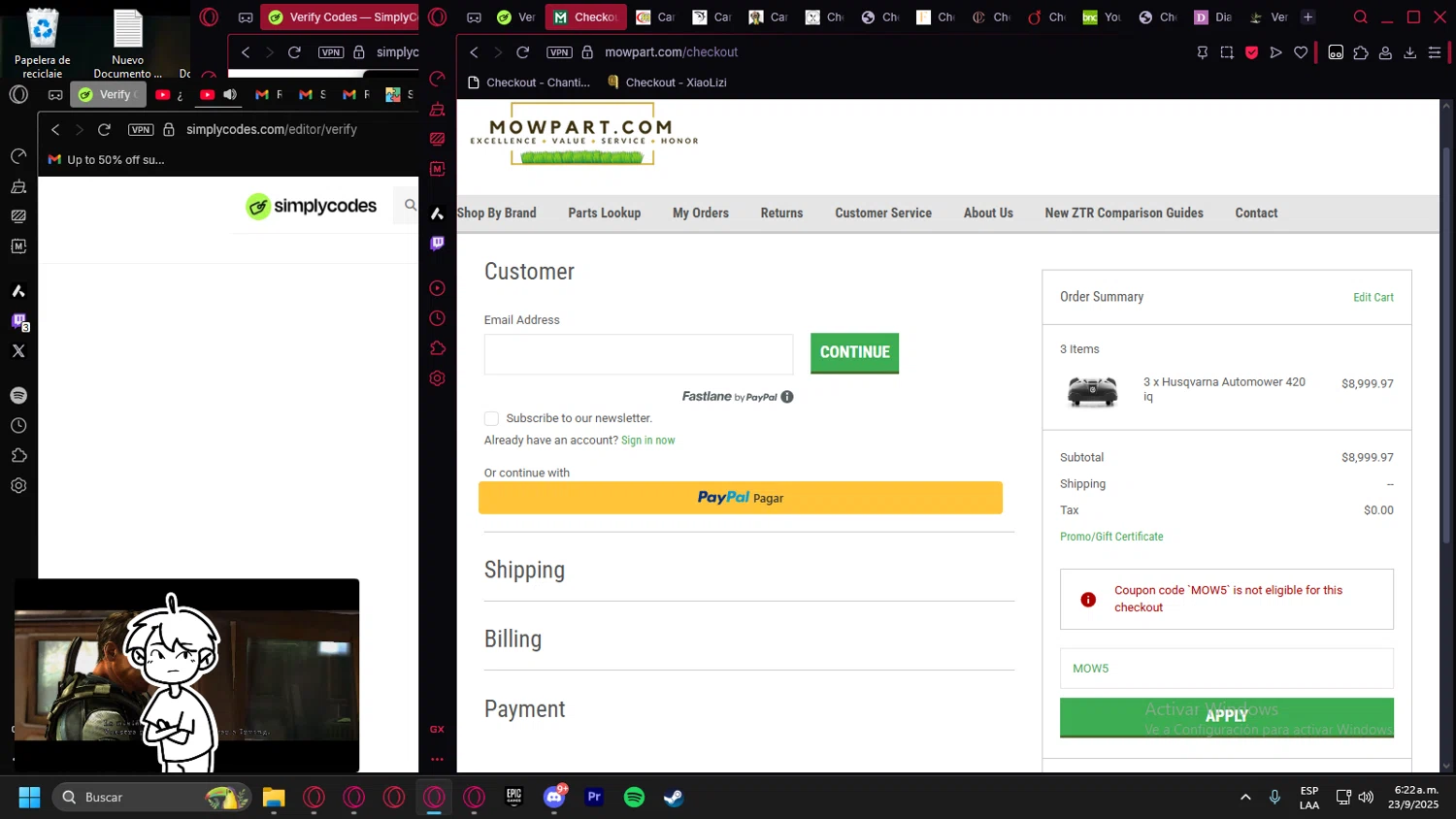Viewport: 1456px width, 819px height.
Task: Open settings gear in left white sidebar
Action: tap(18, 485)
